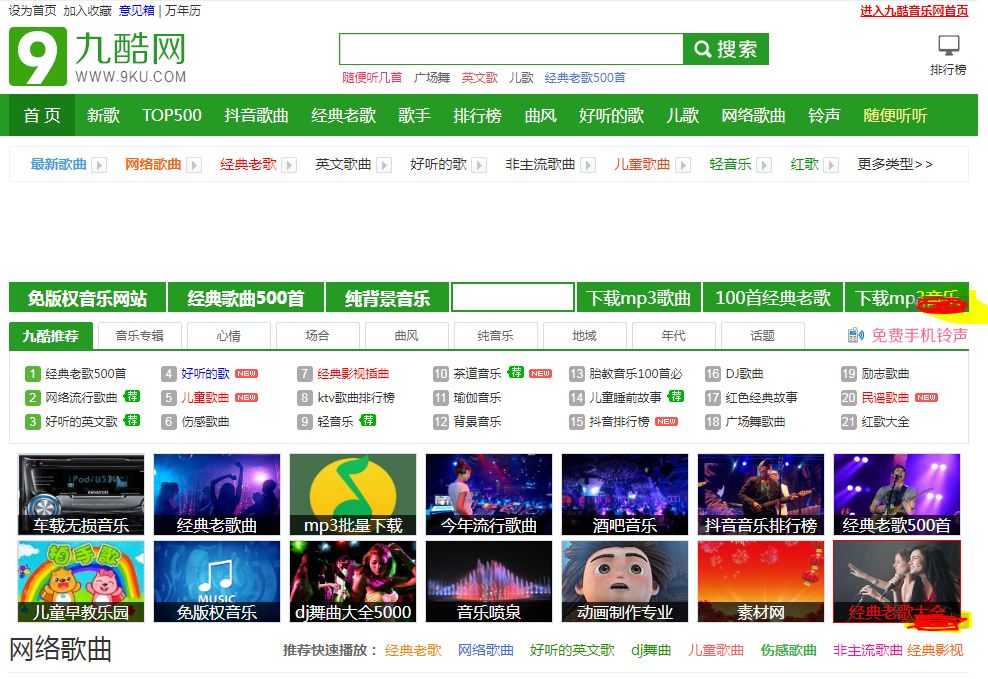Click the number 1 badge for 经典老歌500首
988x679 pixels.
coord(33,374)
